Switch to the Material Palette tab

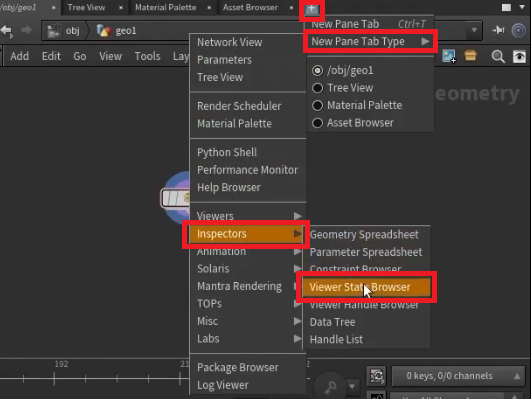pyautogui.click(x=166, y=7)
